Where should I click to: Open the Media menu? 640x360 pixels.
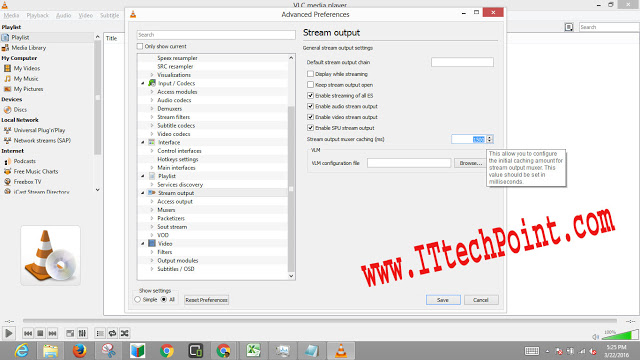[11, 16]
